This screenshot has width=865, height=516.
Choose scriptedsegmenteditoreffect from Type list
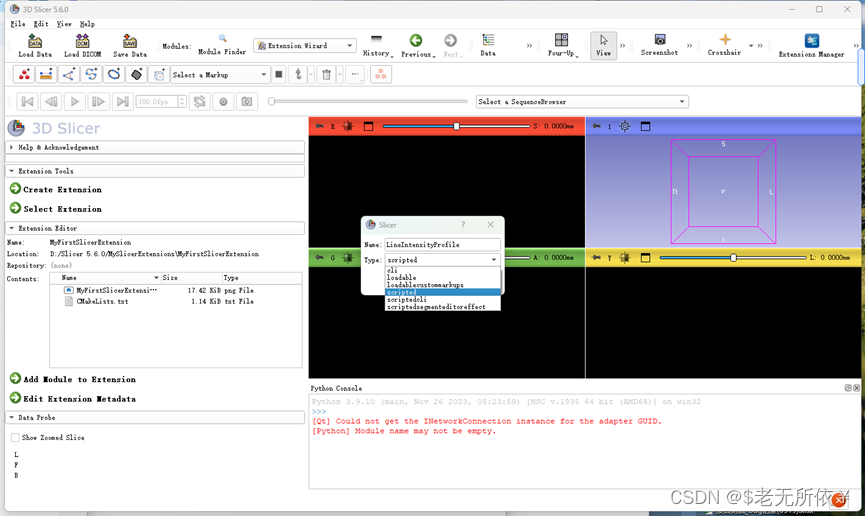[x=442, y=306]
